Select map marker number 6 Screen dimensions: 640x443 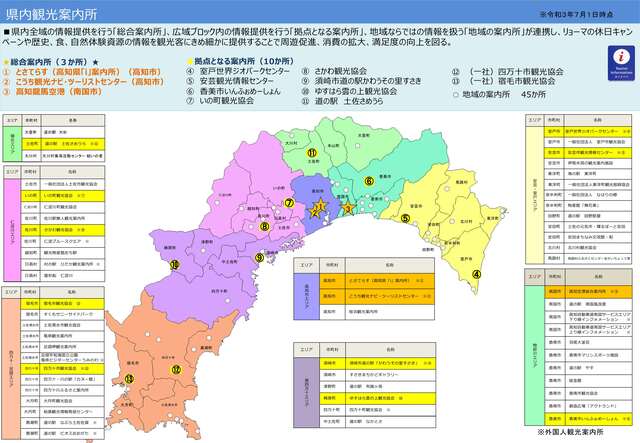[x=368, y=181]
